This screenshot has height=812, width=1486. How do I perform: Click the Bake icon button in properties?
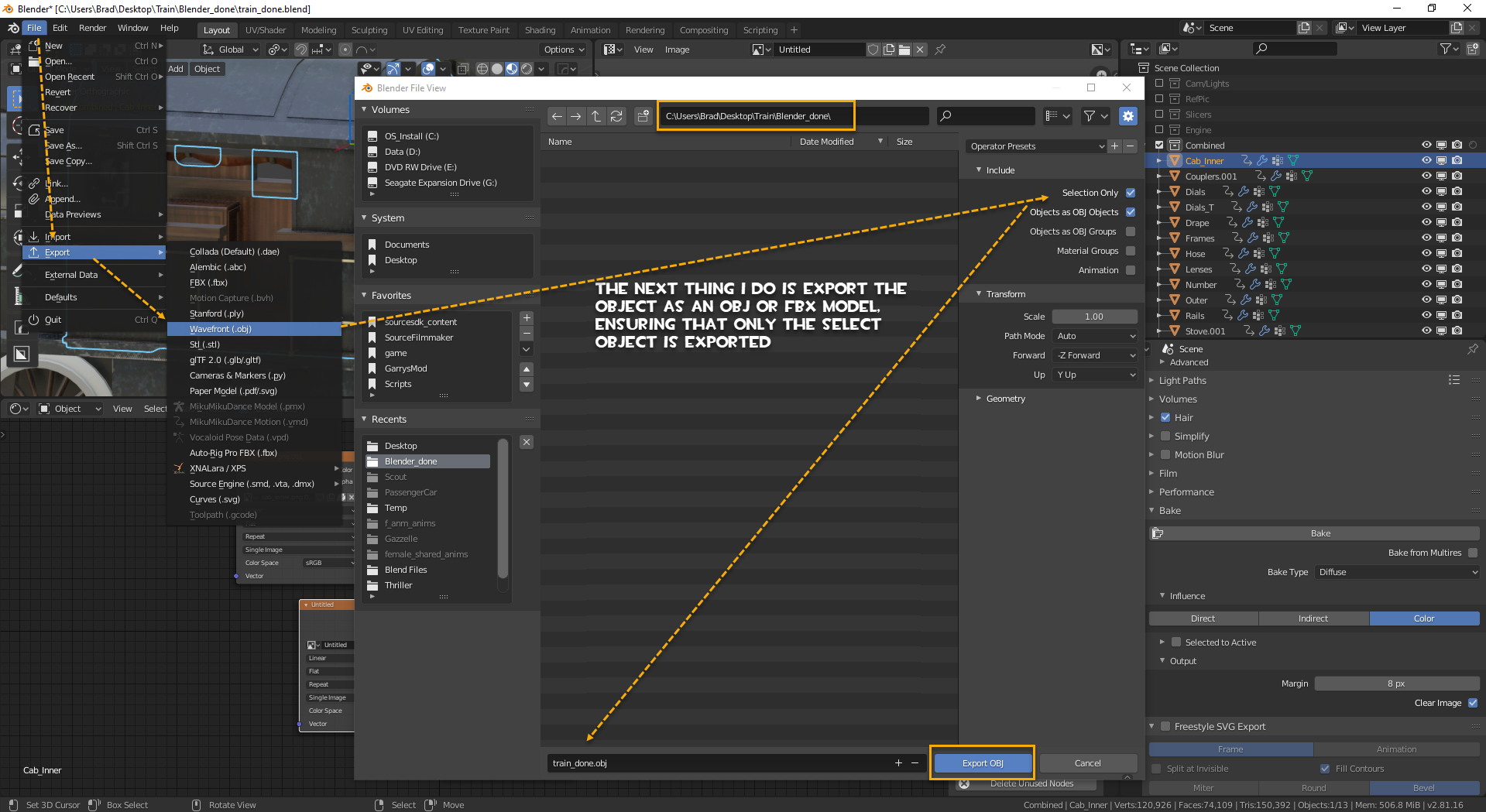pos(1313,533)
